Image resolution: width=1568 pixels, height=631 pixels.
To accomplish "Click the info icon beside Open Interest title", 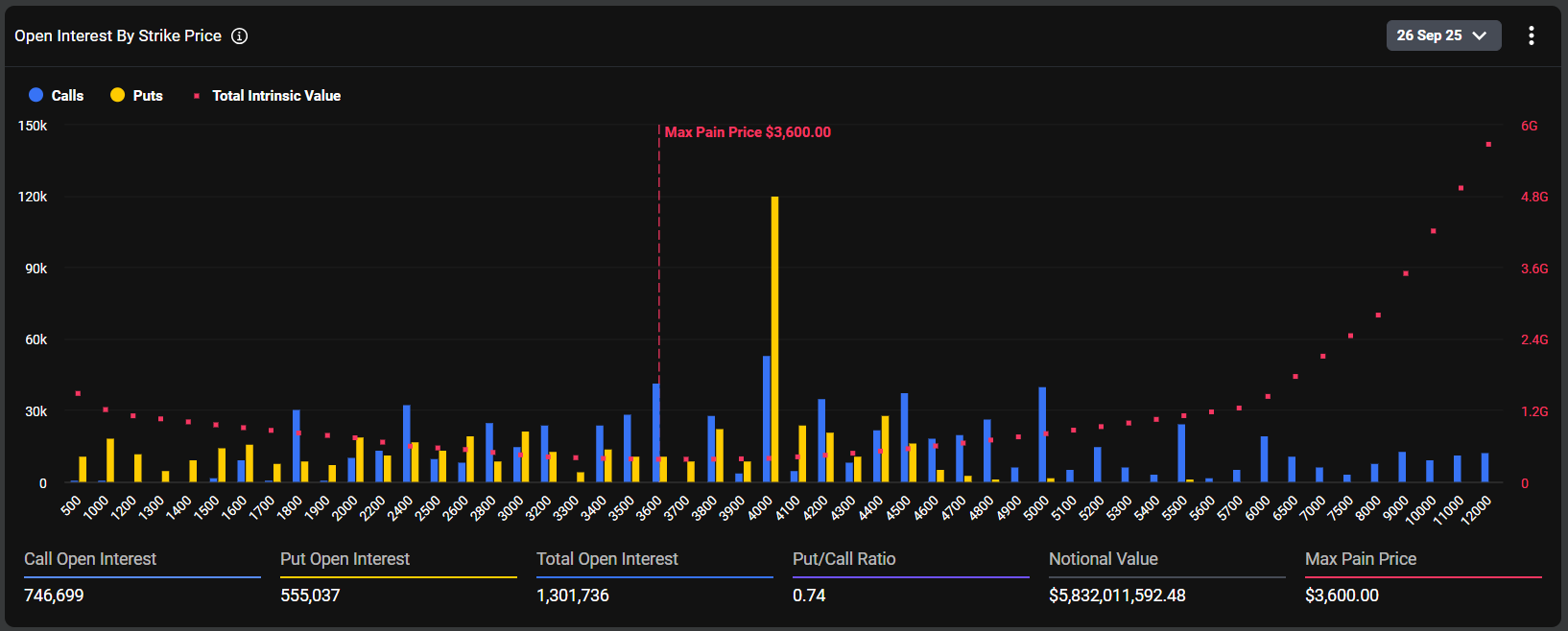I will 240,35.
